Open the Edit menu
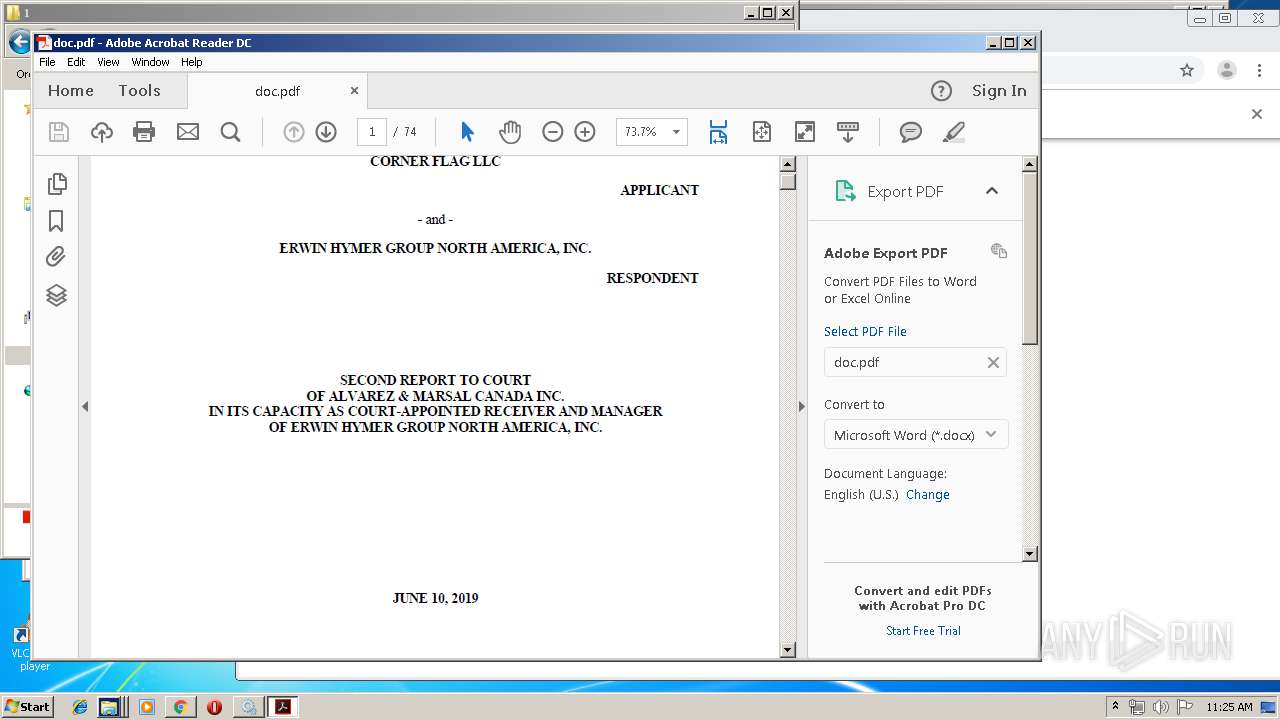1280x720 pixels. pyautogui.click(x=76, y=62)
